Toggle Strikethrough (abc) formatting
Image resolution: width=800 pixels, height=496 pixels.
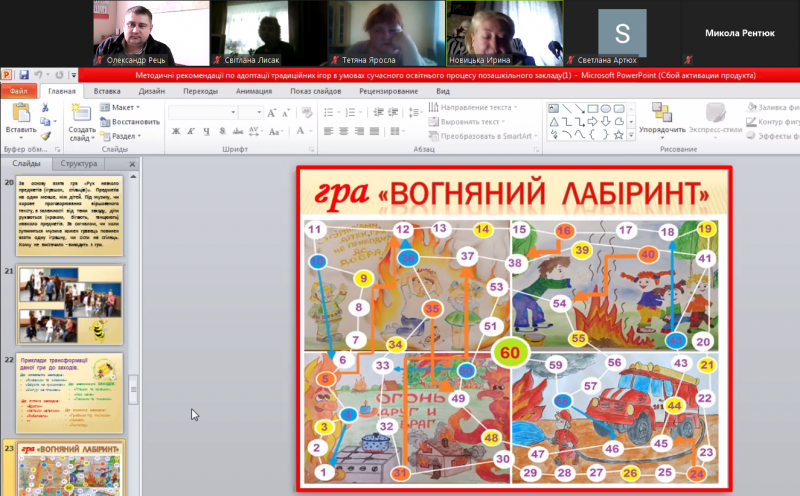click(x=238, y=131)
